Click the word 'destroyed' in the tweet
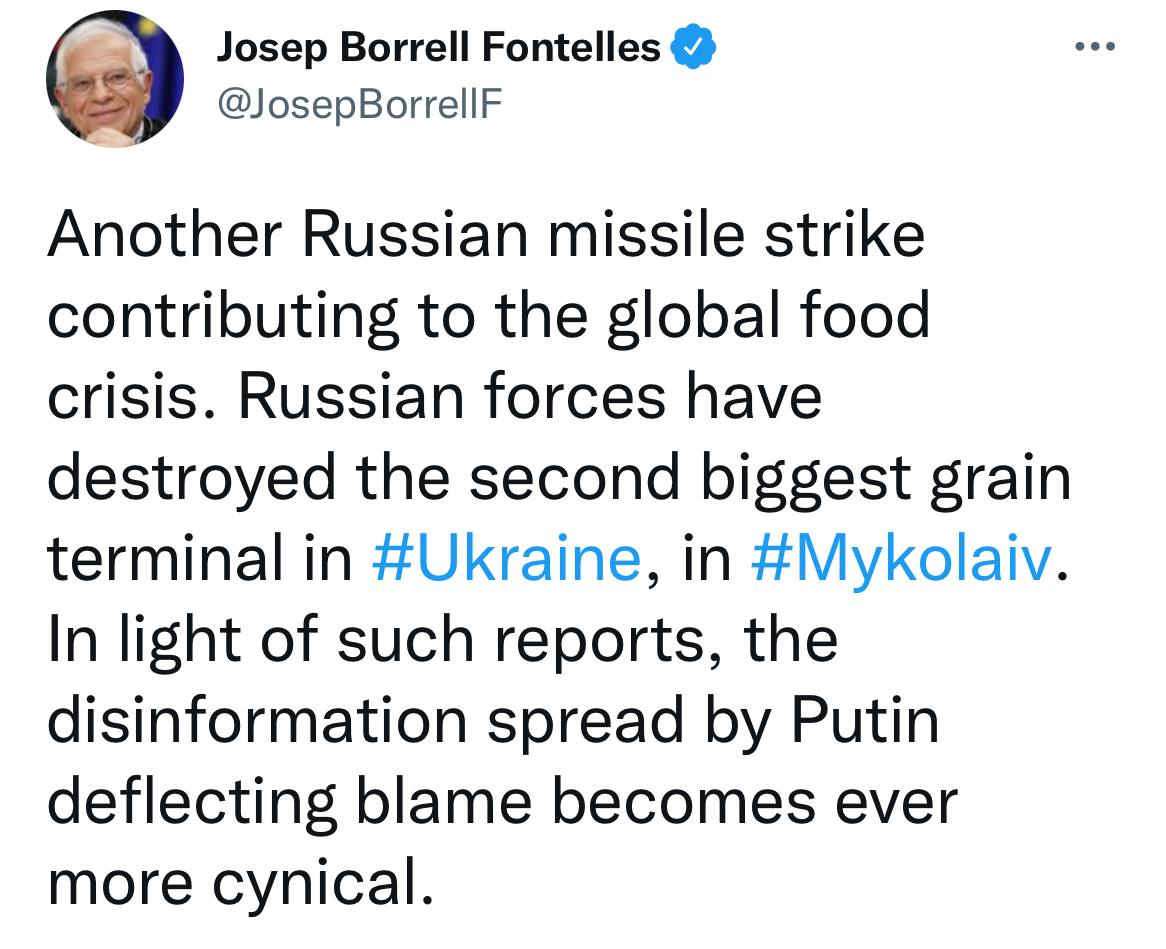Screen dimensions: 1166x949 tap(192, 478)
